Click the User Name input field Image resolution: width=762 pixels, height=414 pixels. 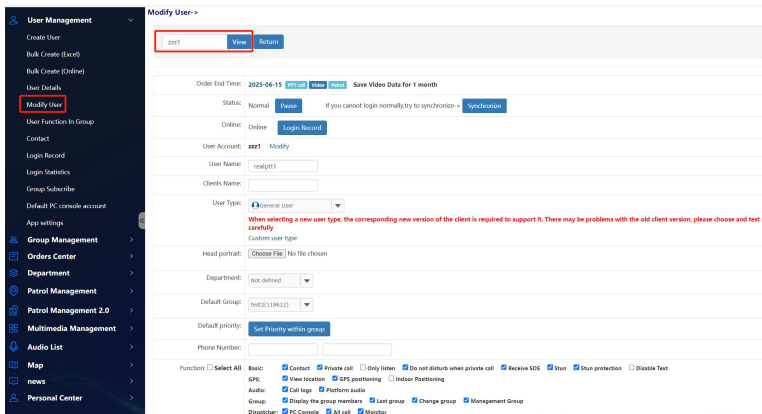tap(282, 166)
